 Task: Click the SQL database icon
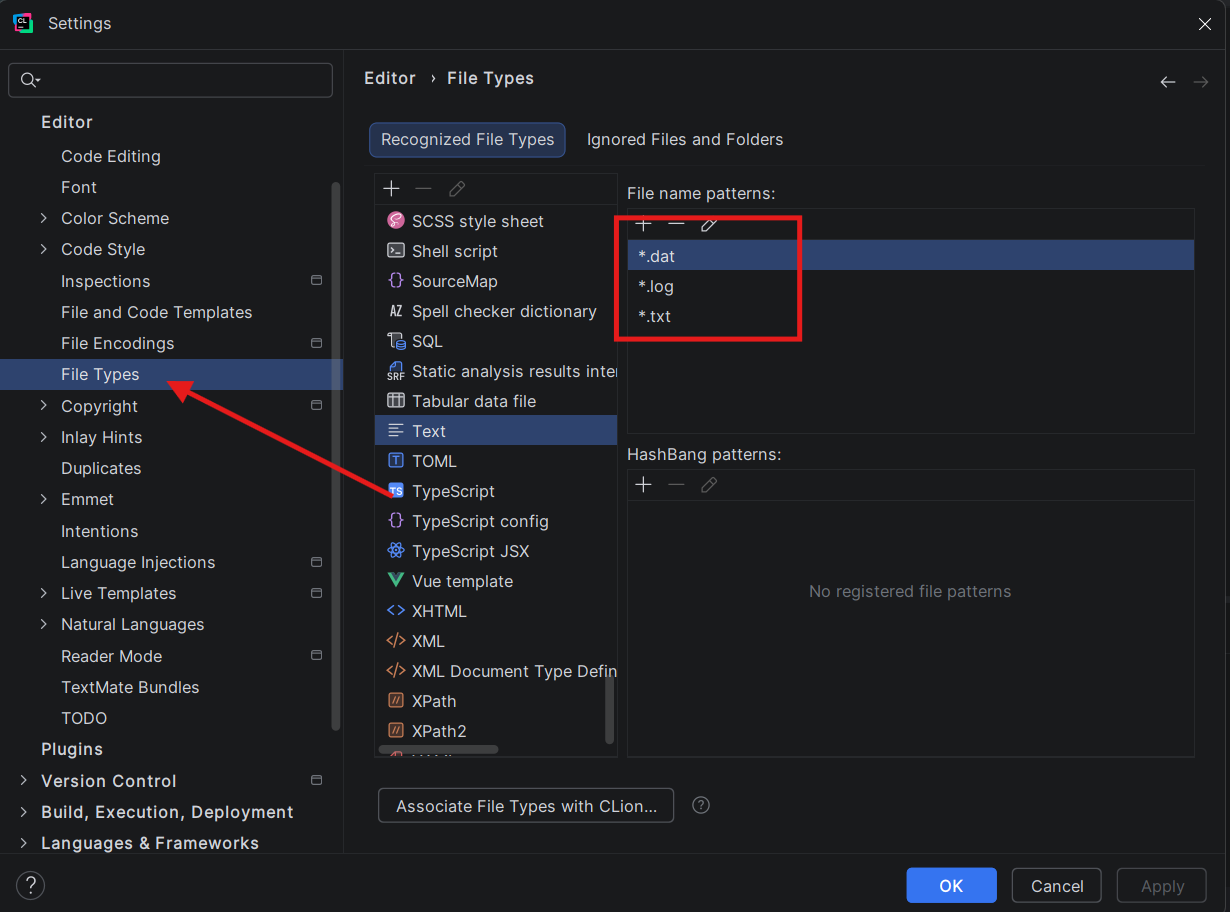pyautogui.click(x=396, y=341)
